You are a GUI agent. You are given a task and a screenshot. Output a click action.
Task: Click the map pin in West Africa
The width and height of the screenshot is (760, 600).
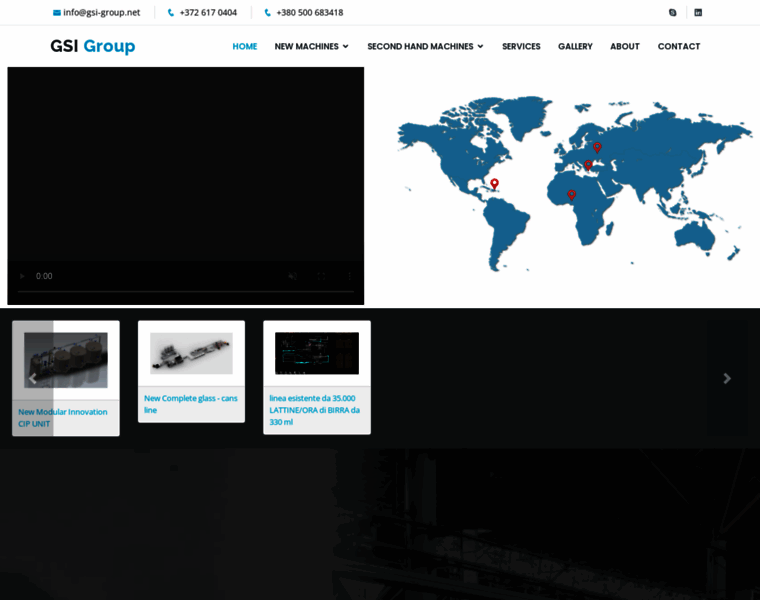pos(571,195)
